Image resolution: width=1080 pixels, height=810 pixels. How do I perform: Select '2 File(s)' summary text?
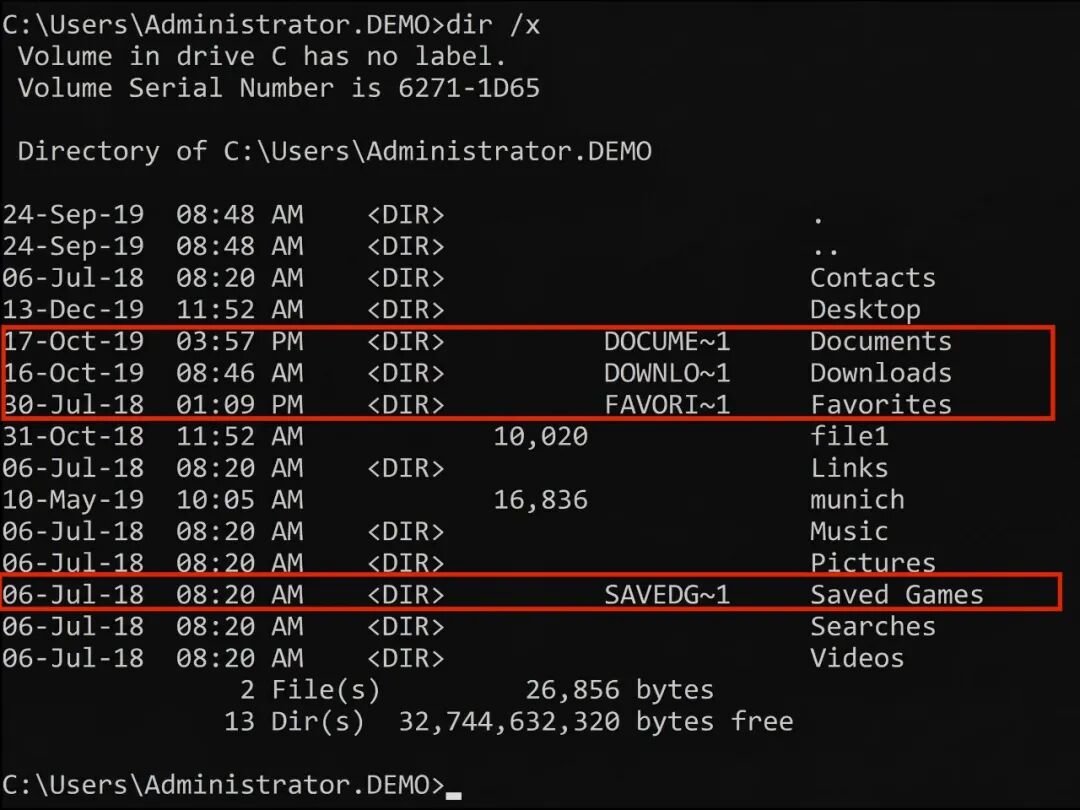coord(310,690)
